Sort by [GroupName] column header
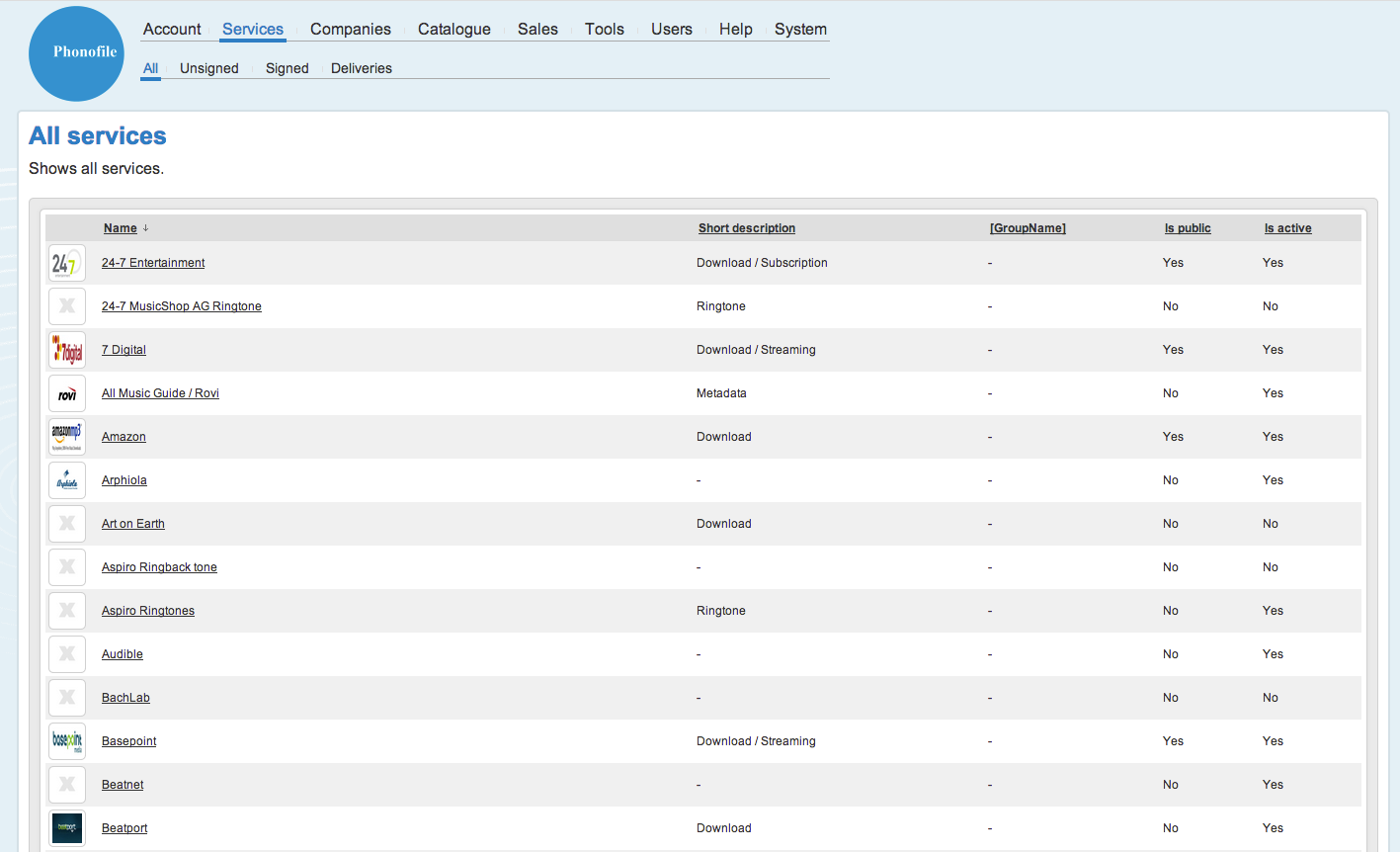The image size is (1400, 852). pyautogui.click(x=1028, y=228)
